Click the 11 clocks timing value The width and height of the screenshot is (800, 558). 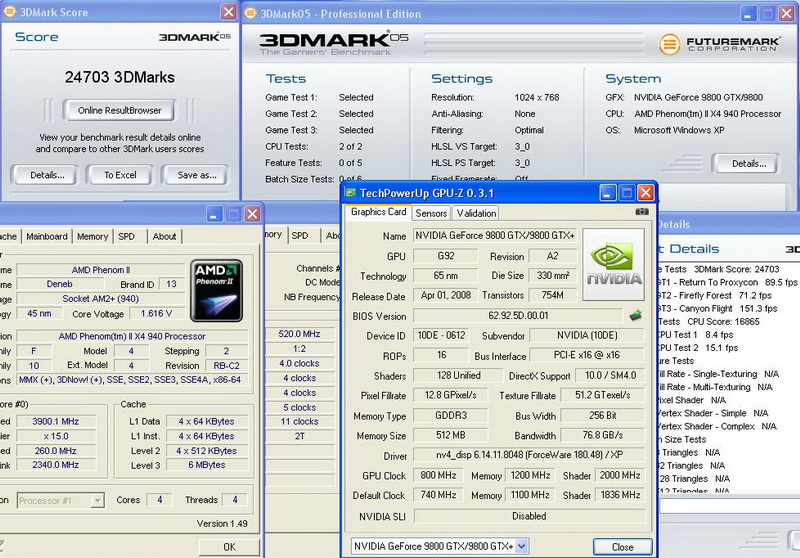[x=299, y=422]
